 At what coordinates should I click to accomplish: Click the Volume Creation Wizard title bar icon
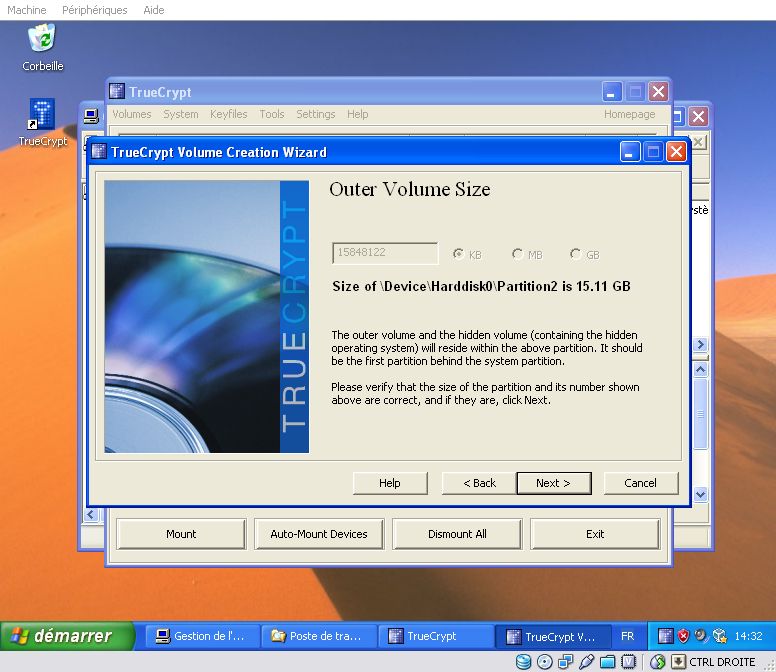pos(99,151)
